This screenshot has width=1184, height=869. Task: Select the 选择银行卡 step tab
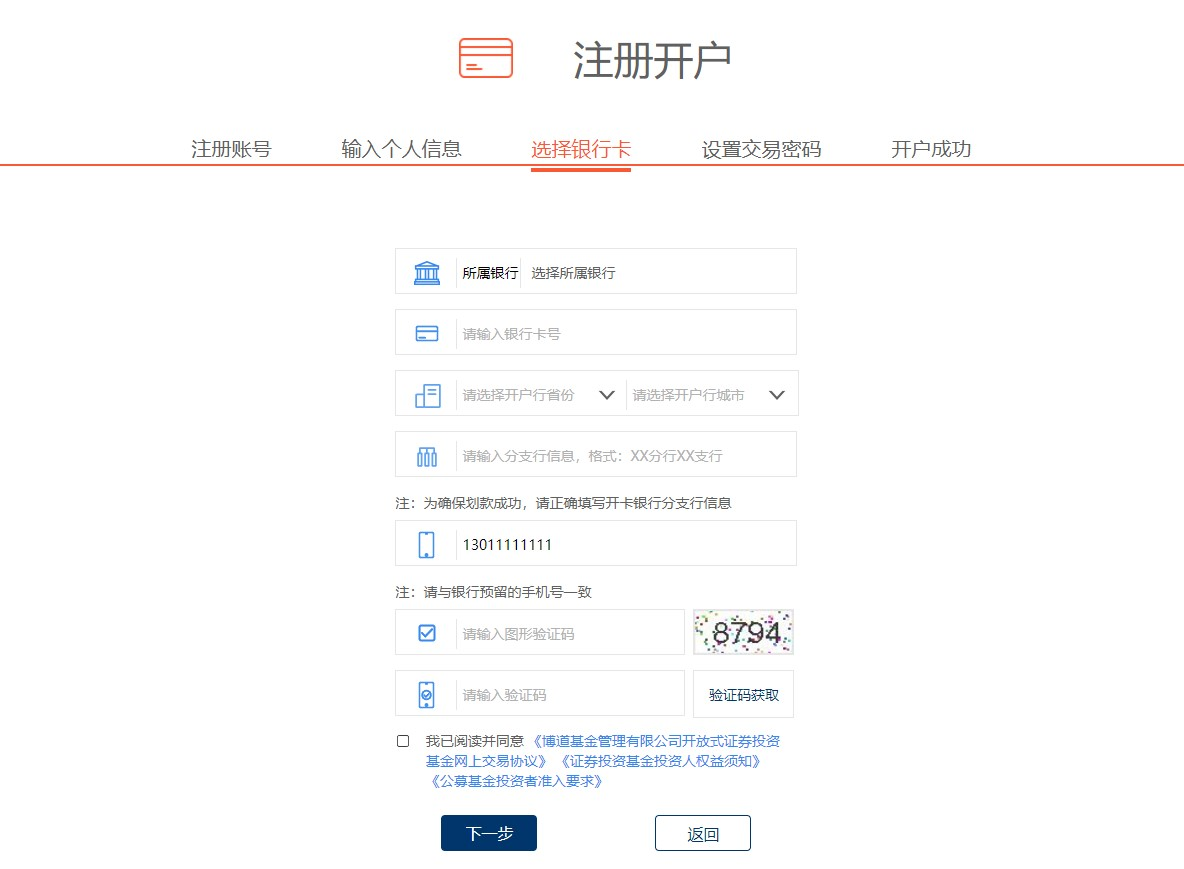click(581, 149)
